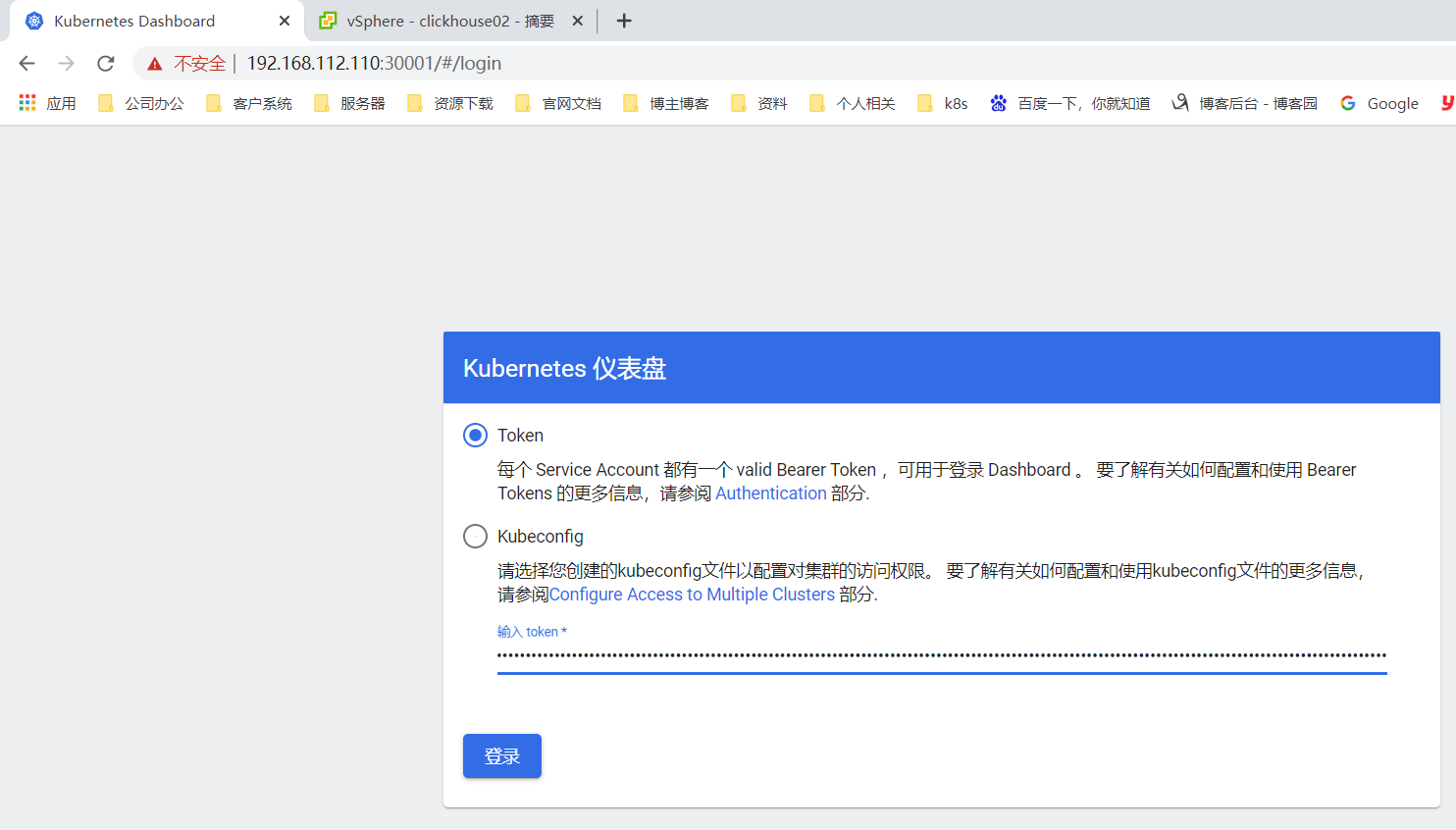This screenshot has height=830, width=1456.
Task: Open the 资料 bookmark folder
Action: 759,103
